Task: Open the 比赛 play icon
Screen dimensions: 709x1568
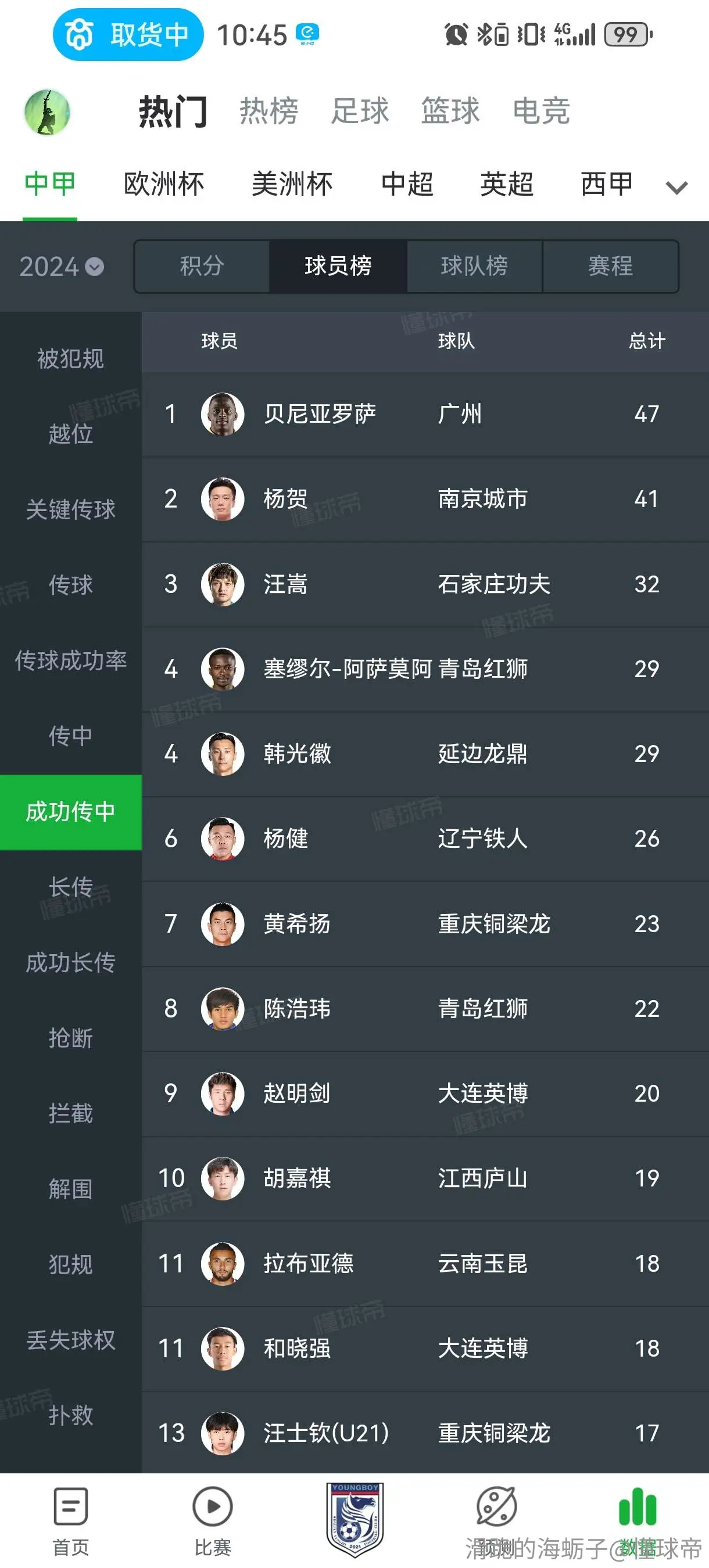Action: point(213,1506)
